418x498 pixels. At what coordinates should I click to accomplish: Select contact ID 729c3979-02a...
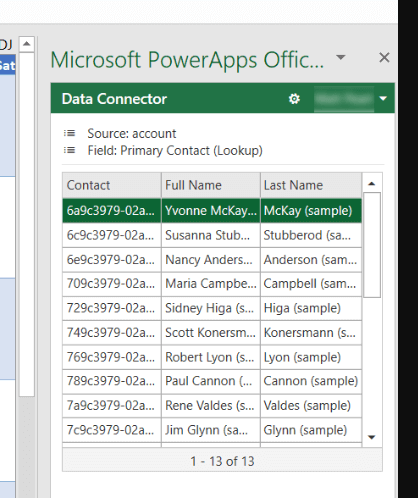click(x=112, y=308)
